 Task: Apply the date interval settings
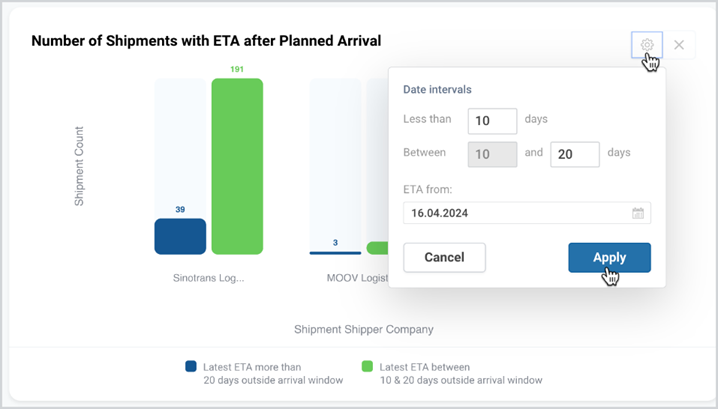[x=609, y=257]
